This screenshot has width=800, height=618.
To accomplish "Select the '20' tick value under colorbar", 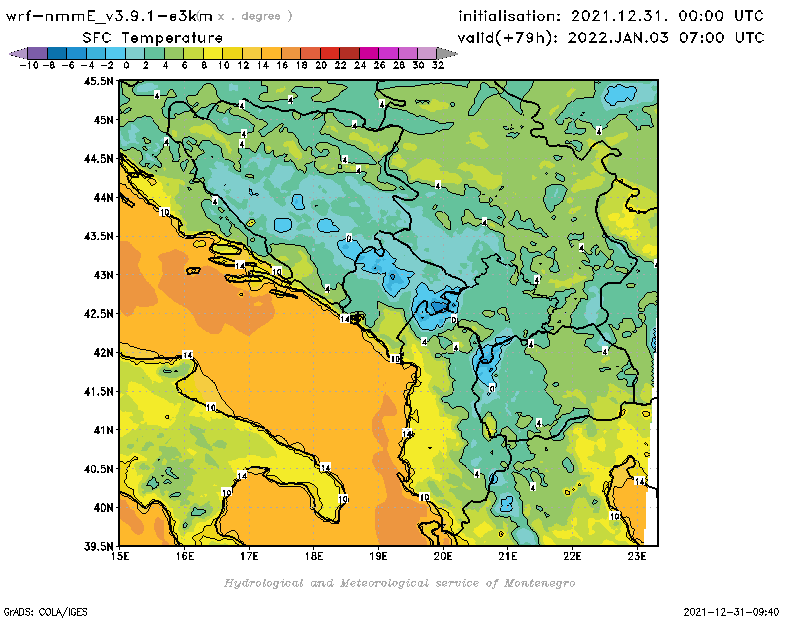I will 321,65.
